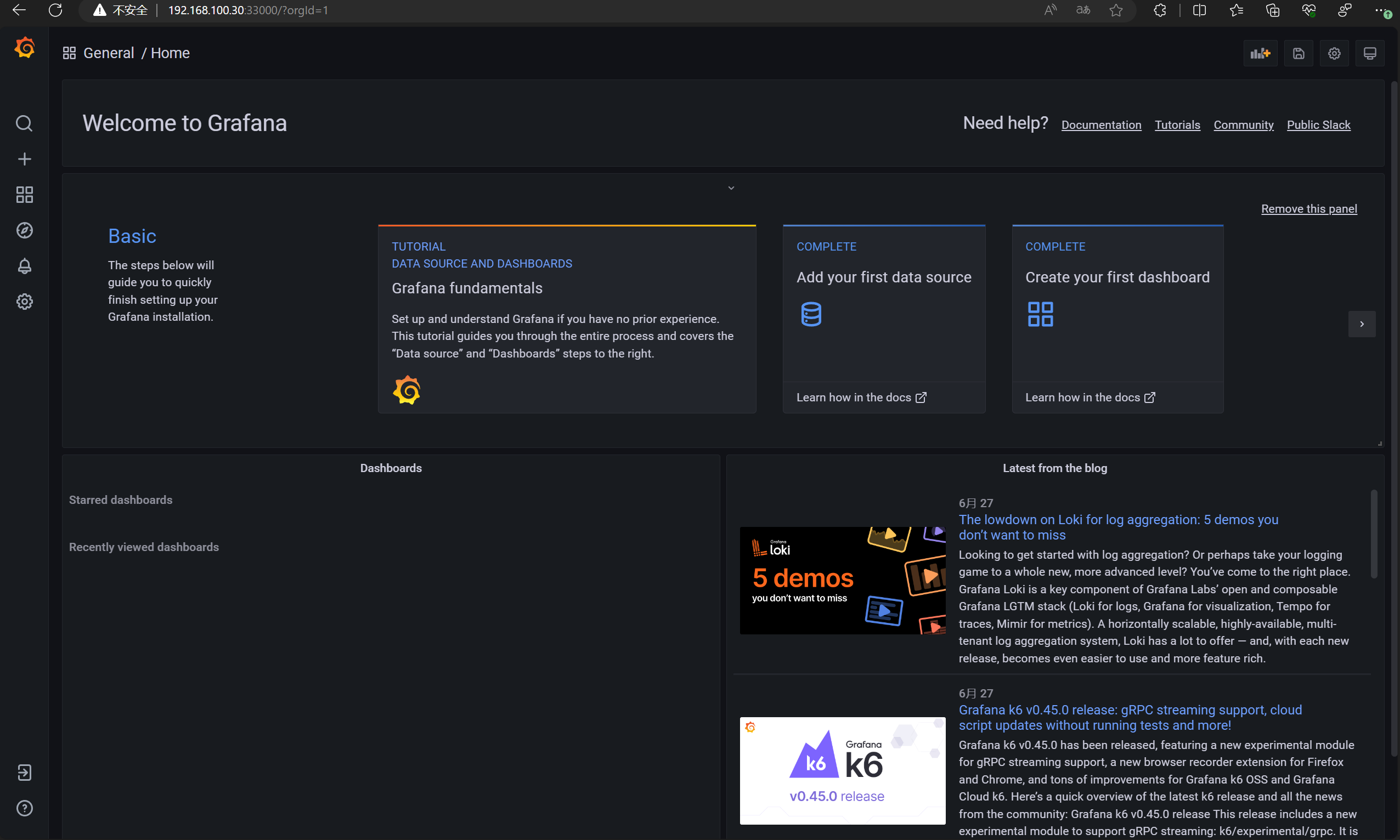
Task: Open the browser settings and more menu
Action: tap(1382, 10)
